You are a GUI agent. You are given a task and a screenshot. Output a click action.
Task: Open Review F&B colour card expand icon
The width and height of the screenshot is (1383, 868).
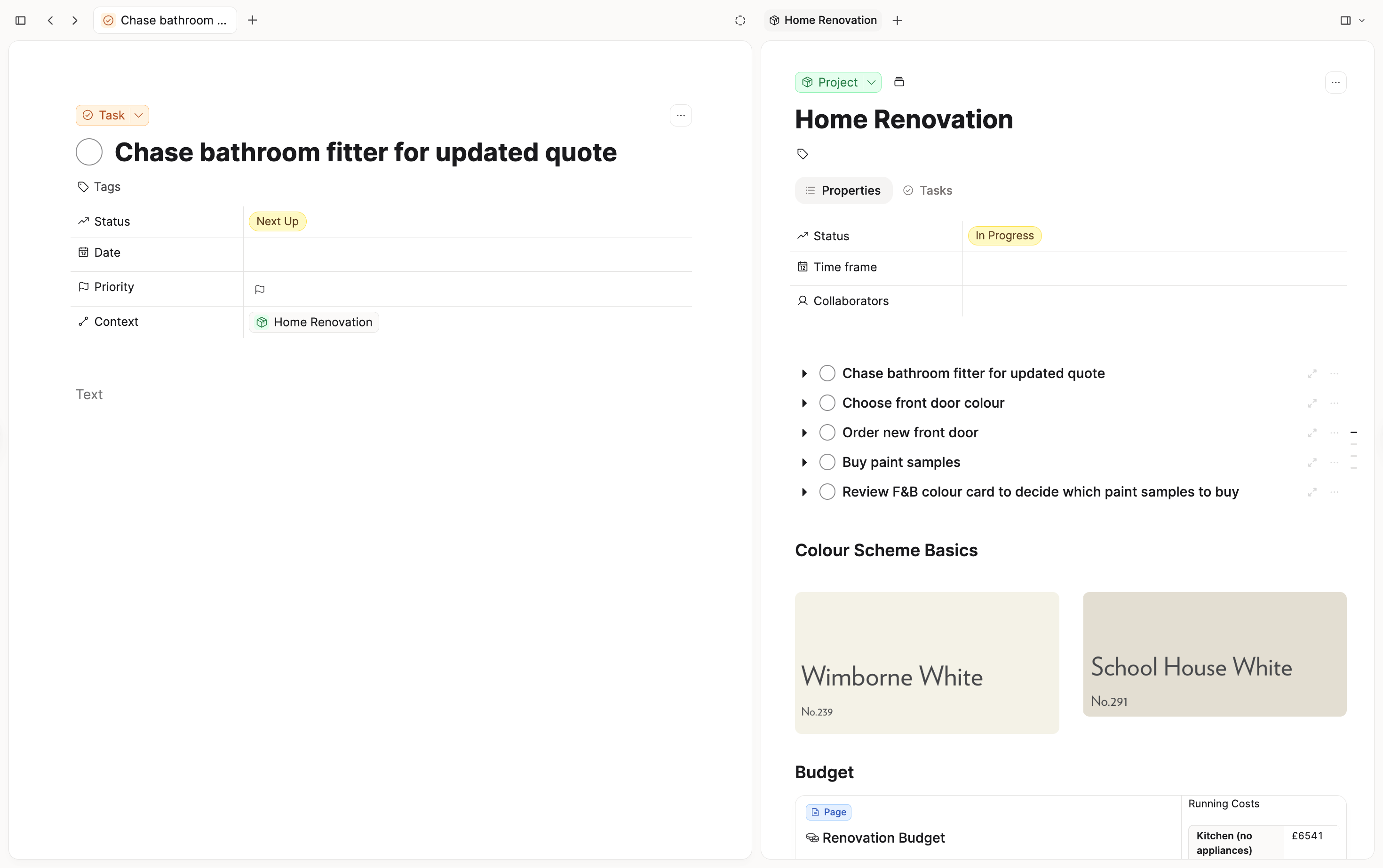click(1312, 493)
